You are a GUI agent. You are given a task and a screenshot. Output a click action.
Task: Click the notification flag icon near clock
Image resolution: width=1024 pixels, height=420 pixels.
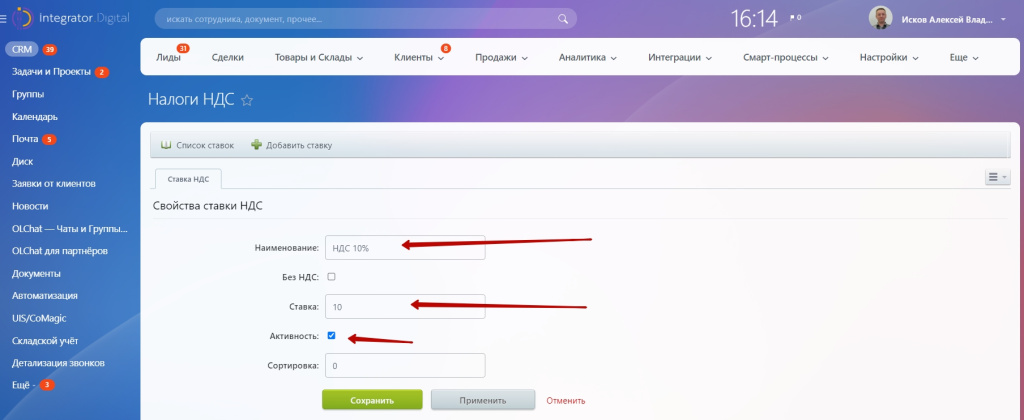[x=794, y=17]
